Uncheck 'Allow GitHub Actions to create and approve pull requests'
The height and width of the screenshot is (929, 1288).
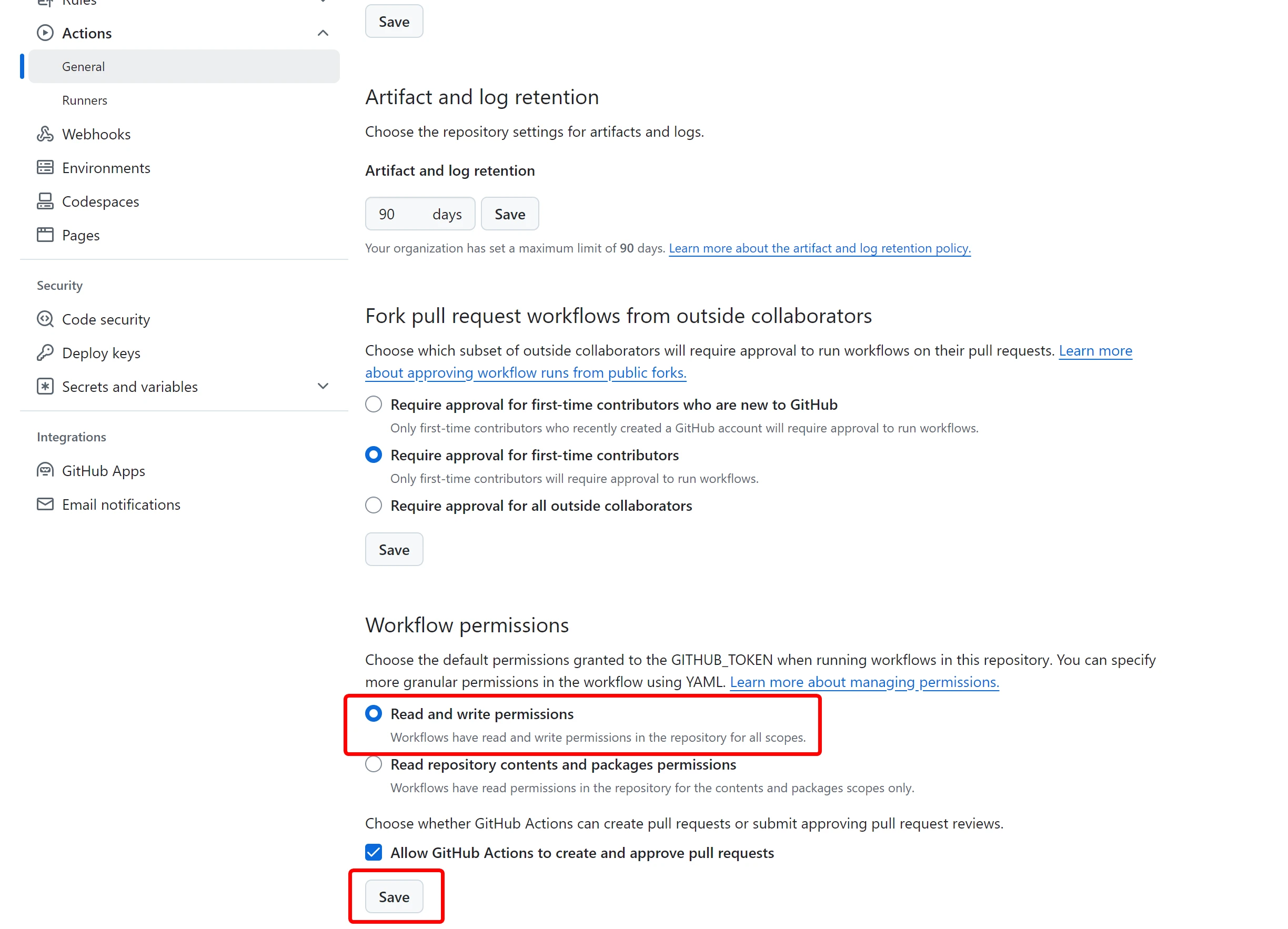click(x=373, y=852)
